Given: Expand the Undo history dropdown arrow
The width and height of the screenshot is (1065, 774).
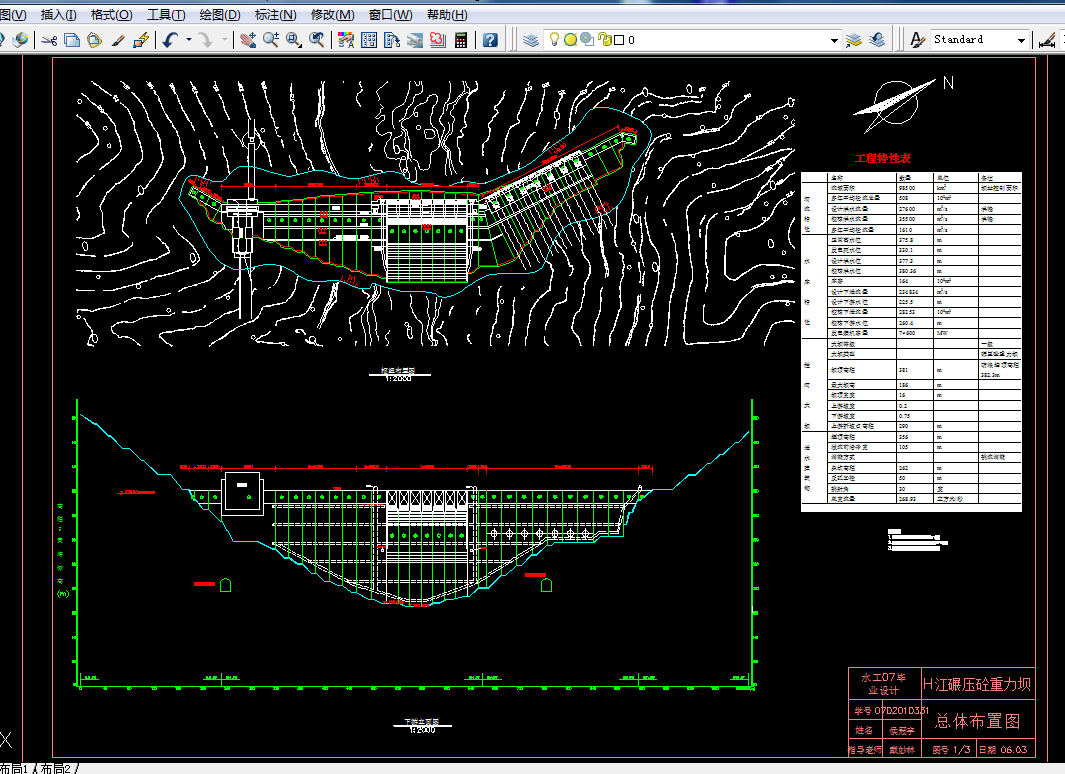Looking at the screenshot, I should (189, 40).
